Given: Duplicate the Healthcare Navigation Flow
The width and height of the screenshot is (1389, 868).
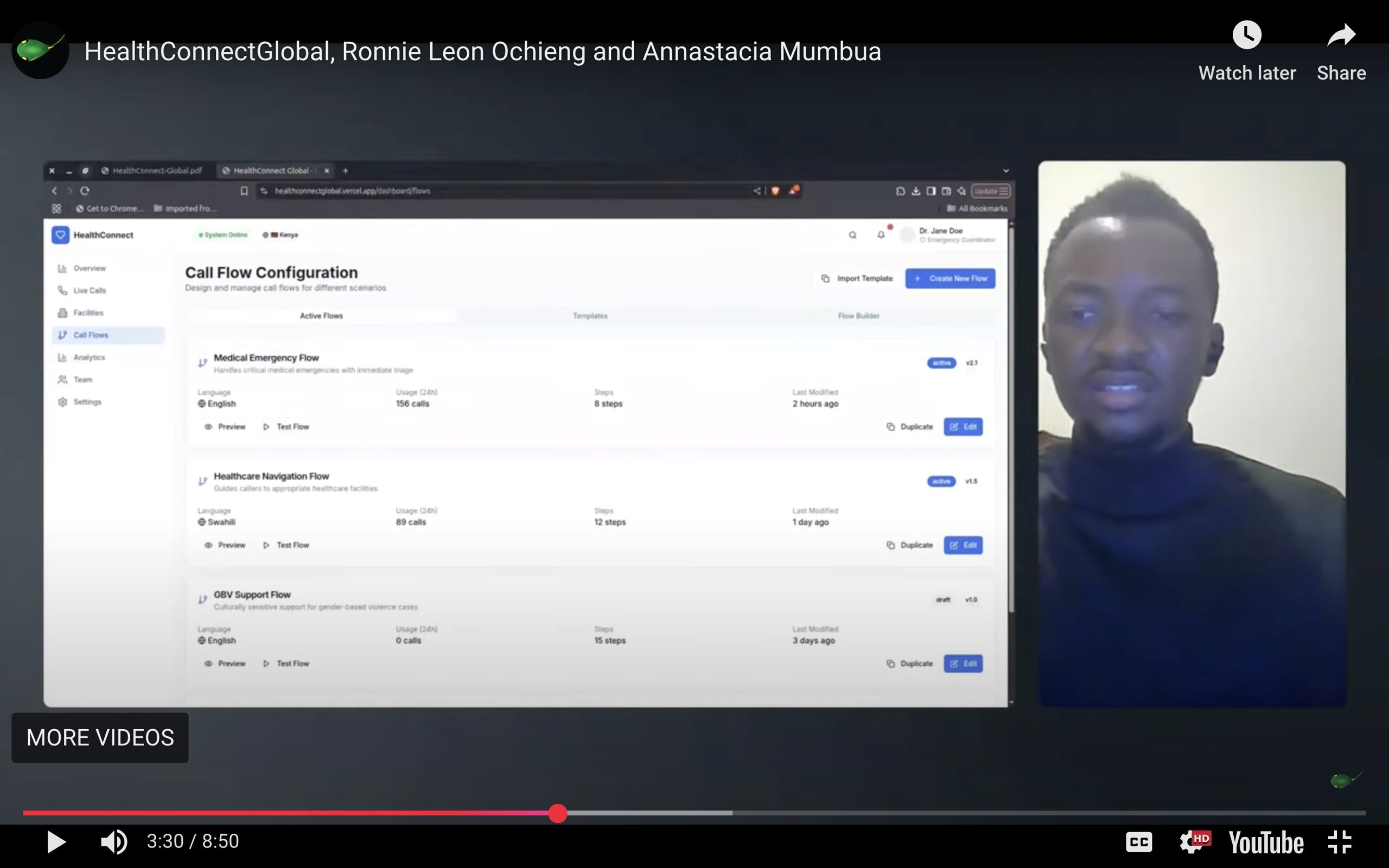Looking at the screenshot, I should tap(910, 545).
